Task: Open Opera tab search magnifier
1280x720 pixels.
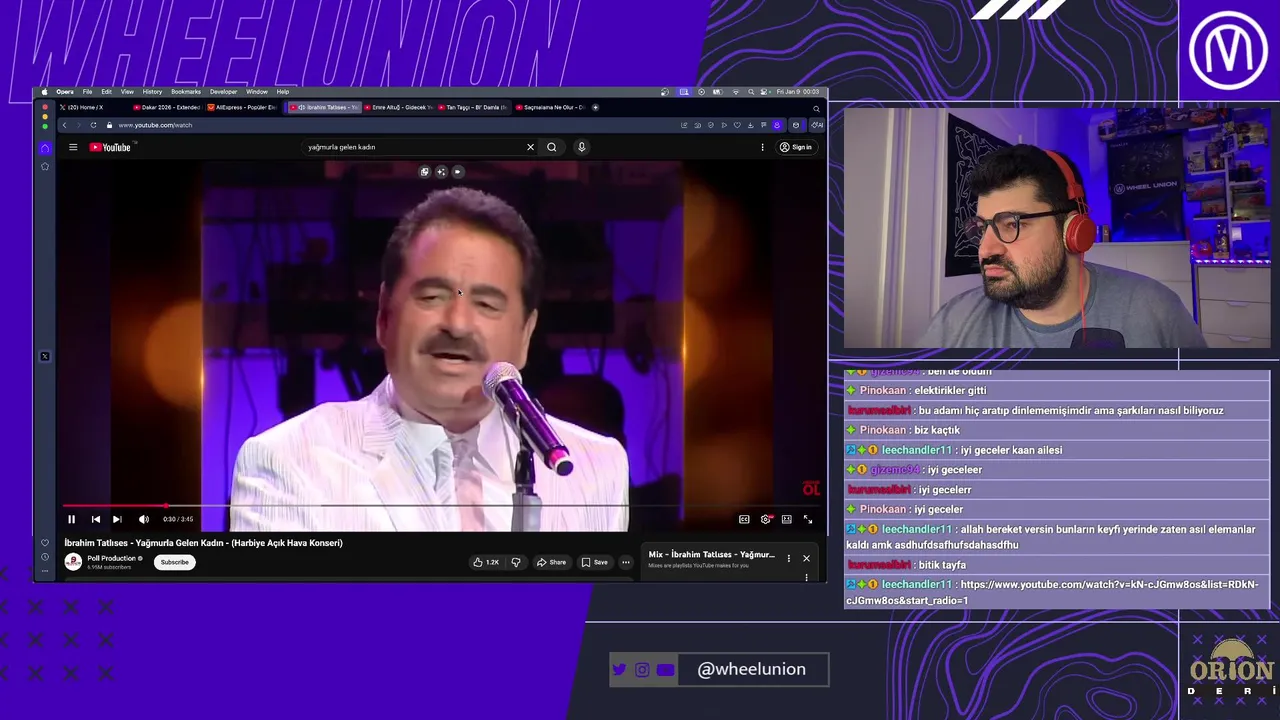Action: coord(816,109)
